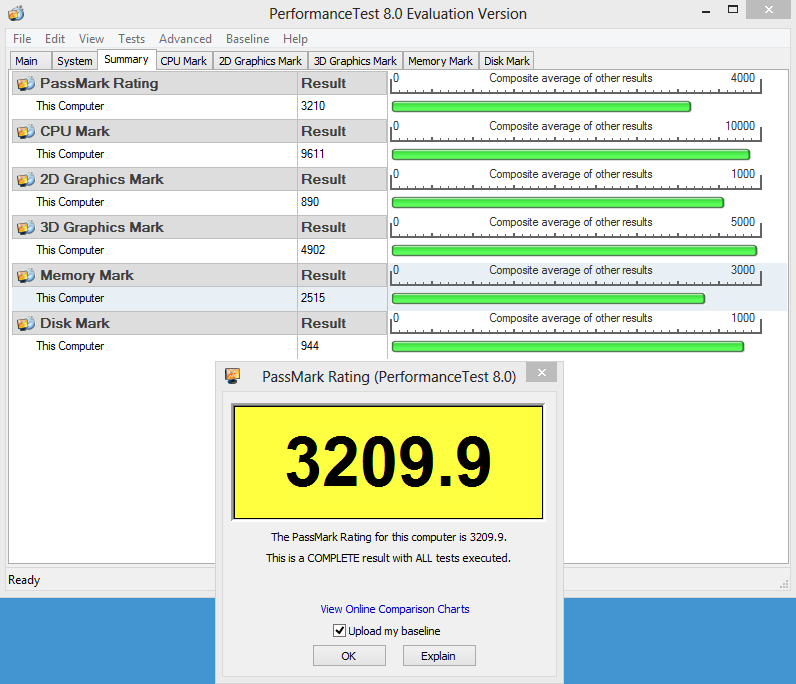This screenshot has height=684, width=796.
Task: Select the Summary tab
Action: tap(126, 59)
